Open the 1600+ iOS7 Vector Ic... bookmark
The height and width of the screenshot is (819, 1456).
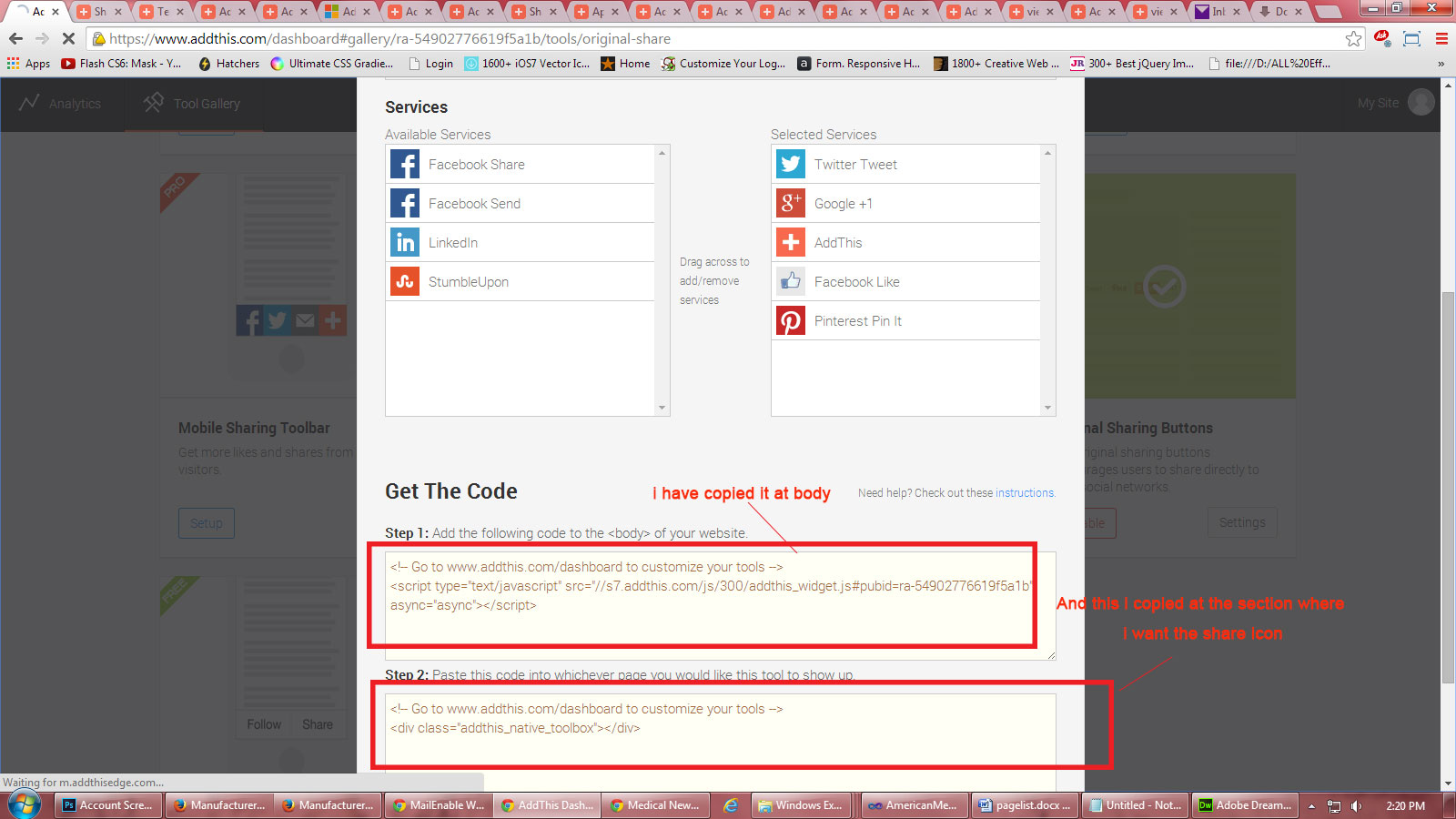527,64
